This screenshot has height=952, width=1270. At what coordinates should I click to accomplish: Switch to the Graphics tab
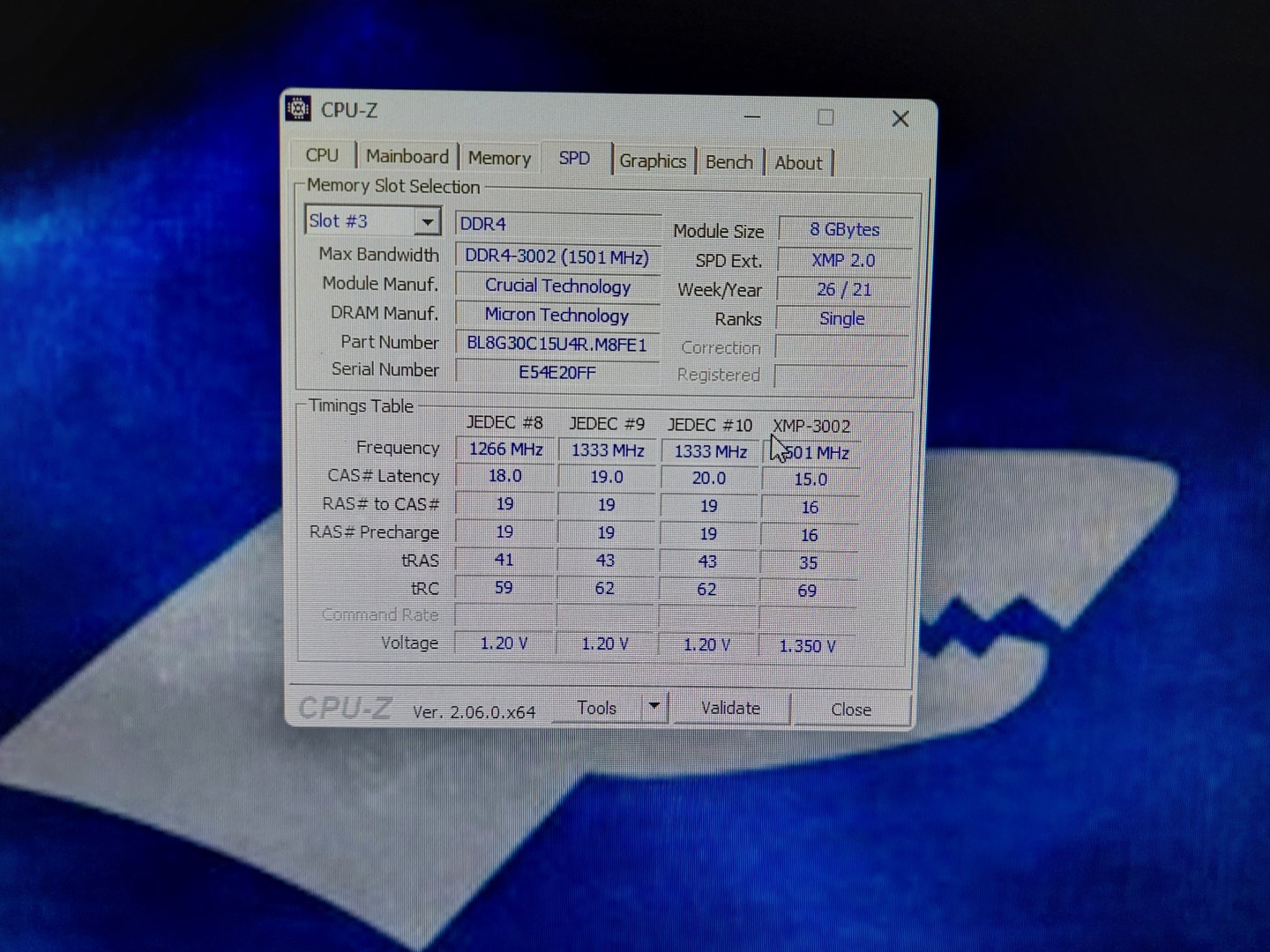(653, 160)
